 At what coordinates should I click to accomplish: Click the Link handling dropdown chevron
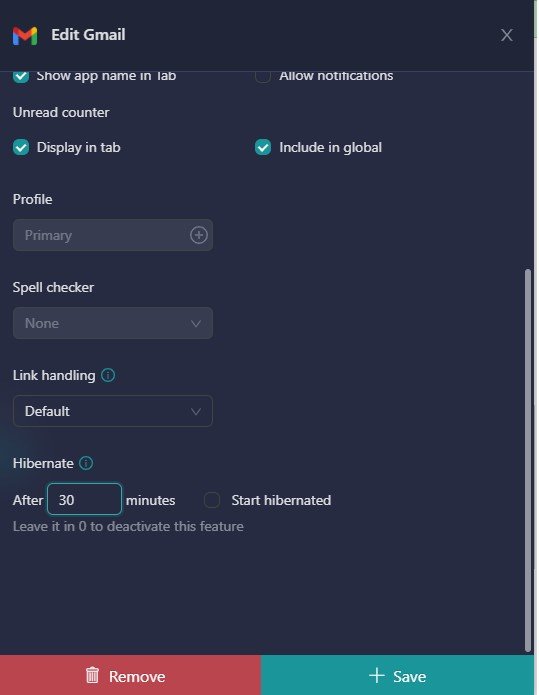click(x=195, y=411)
